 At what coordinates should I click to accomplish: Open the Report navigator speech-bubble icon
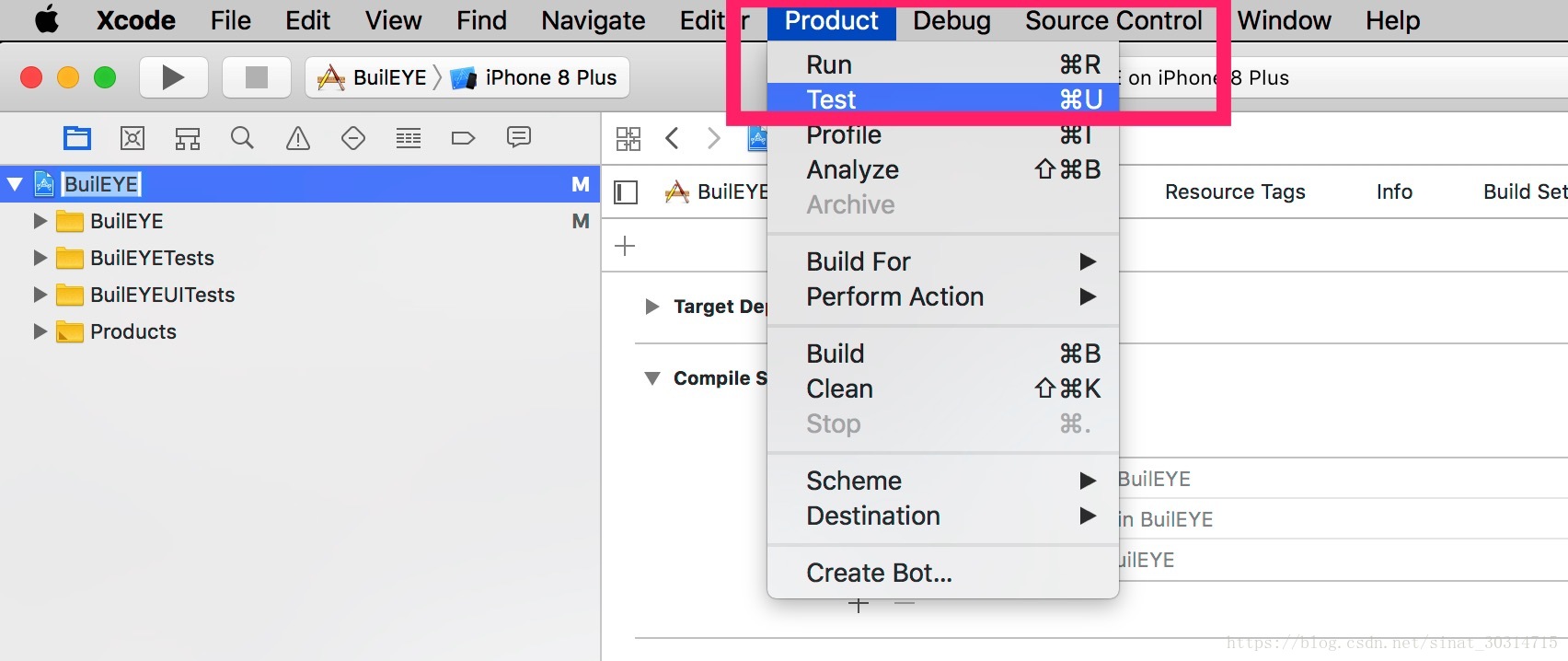519,138
